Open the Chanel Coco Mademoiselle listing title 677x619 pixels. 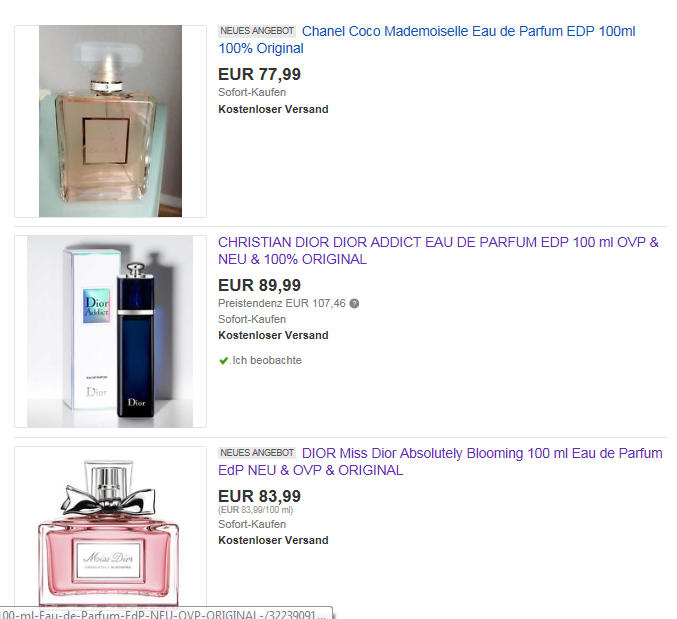pyautogui.click(x=427, y=40)
